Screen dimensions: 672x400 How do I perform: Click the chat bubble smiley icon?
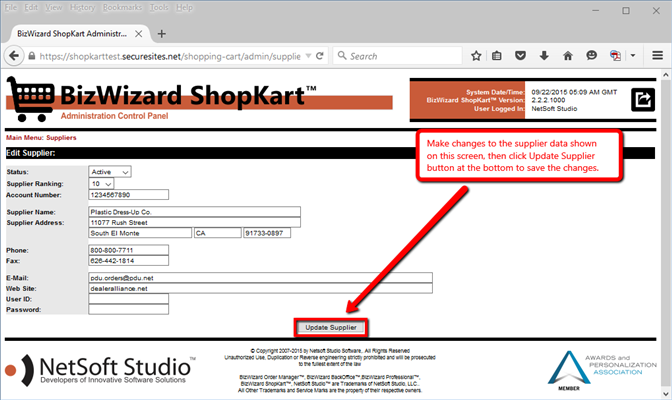591,56
